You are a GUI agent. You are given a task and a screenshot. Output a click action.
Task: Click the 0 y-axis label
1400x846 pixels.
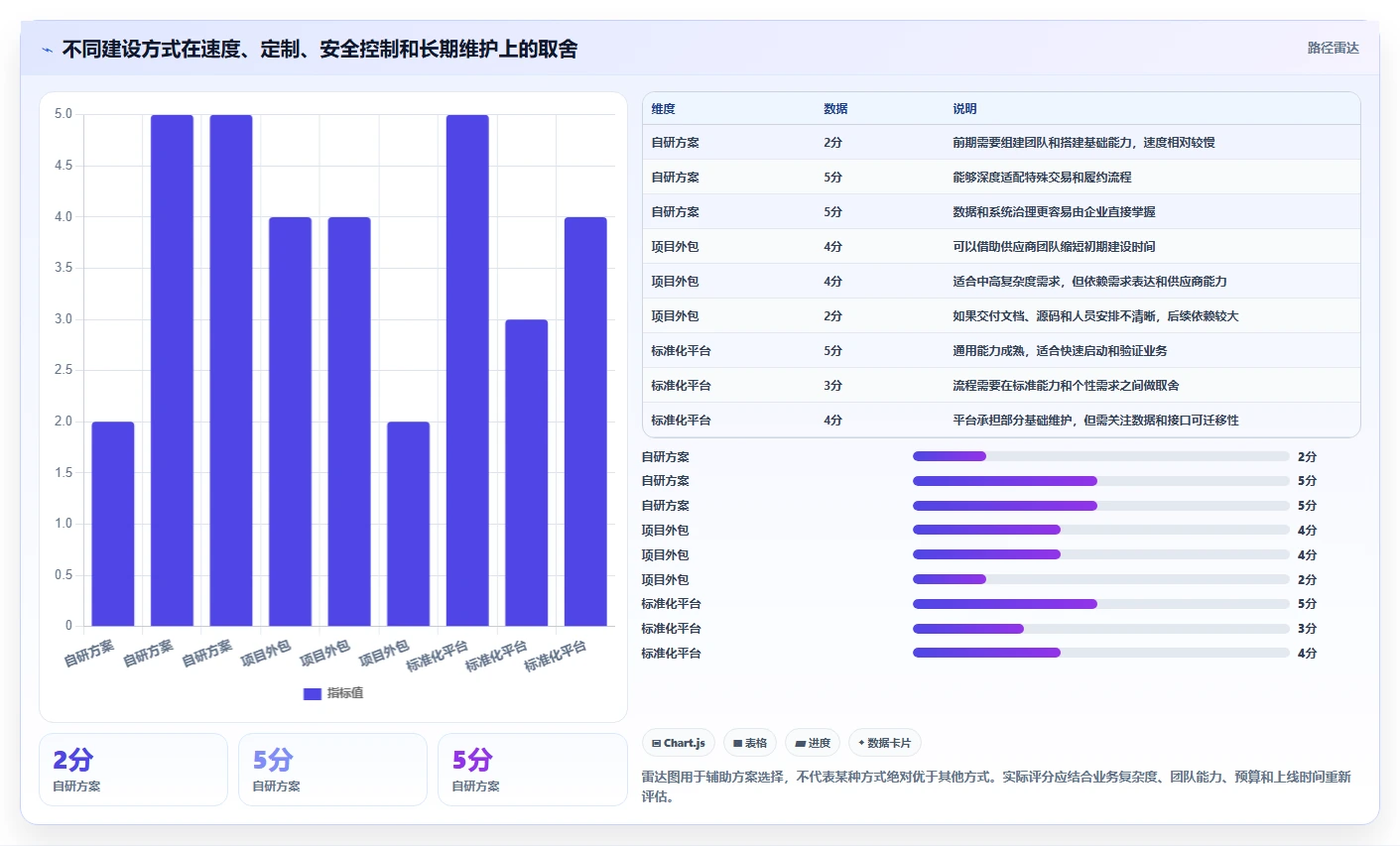pyautogui.click(x=68, y=626)
